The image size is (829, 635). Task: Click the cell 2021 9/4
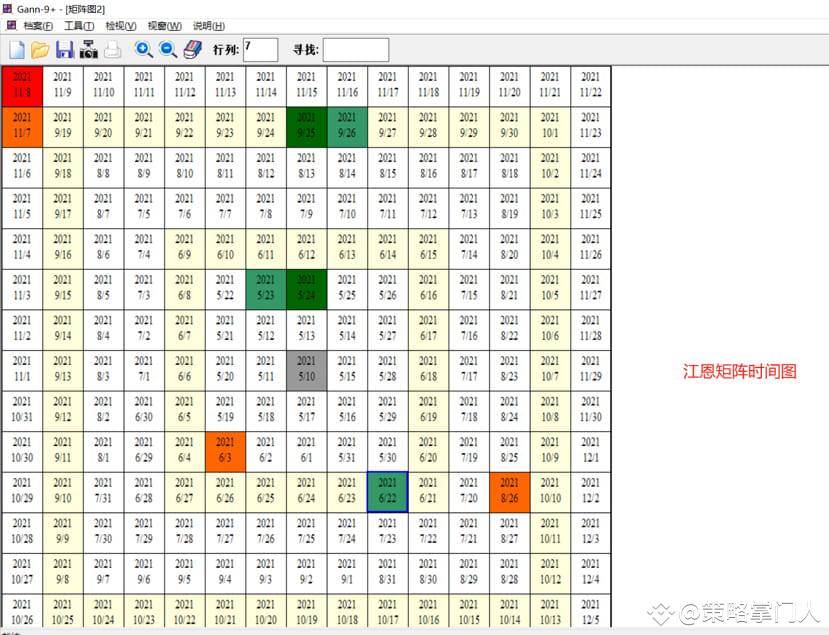point(225,574)
